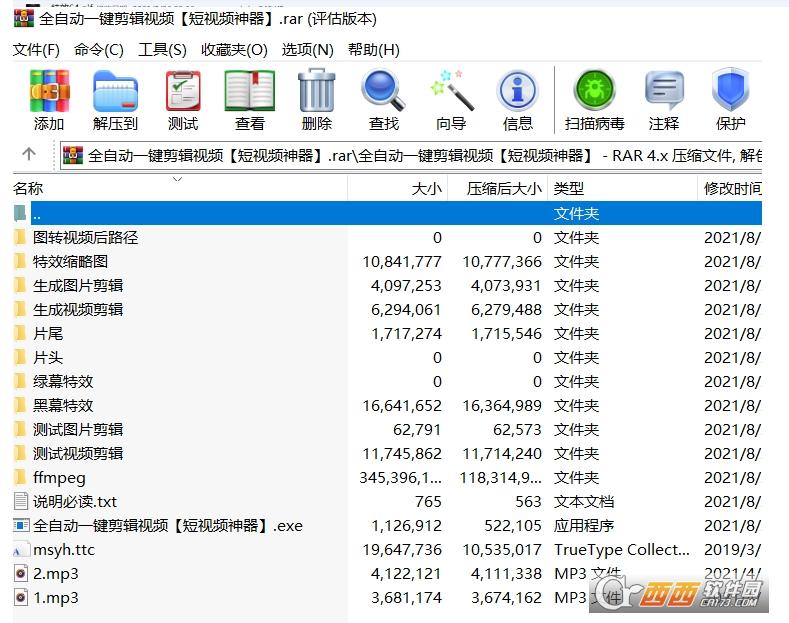Open the View (查看) book icon
The width and height of the screenshot is (789, 623).
pyautogui.click(x=250, y=92)
